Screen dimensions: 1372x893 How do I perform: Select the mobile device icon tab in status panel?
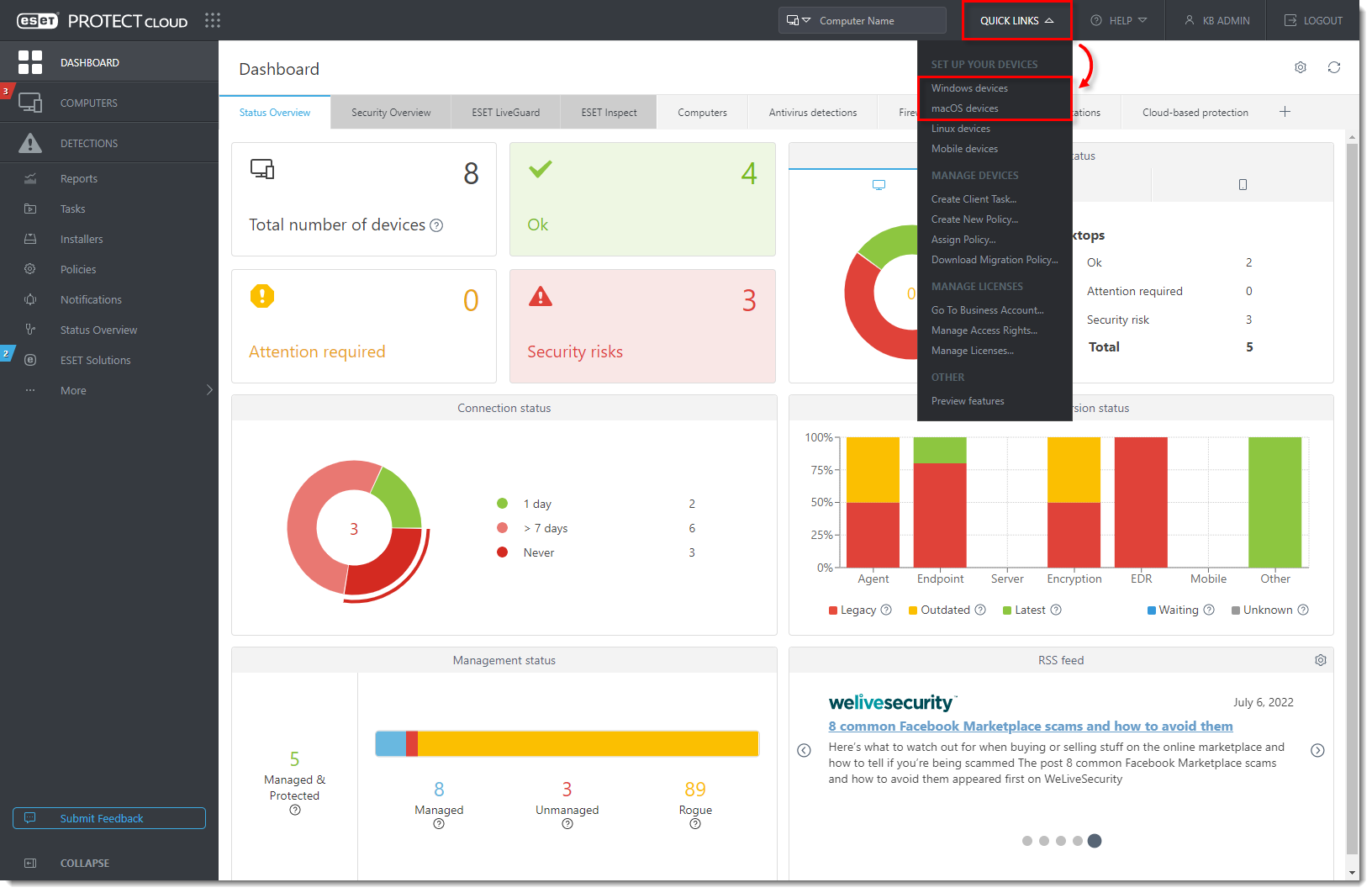pyautogui.click(x=1243, y=185)
